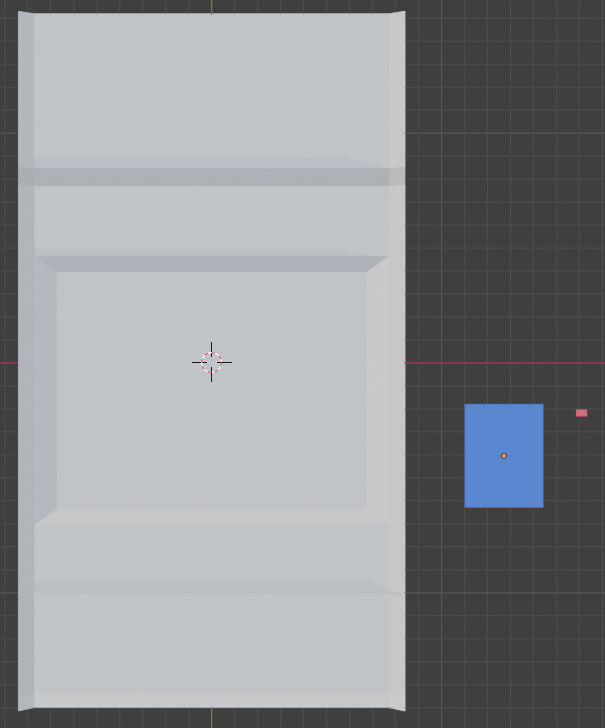This screenshot has height=728, width=605.
Task: Click the right beveled side of recessed panel
Action: pos(377,390)
